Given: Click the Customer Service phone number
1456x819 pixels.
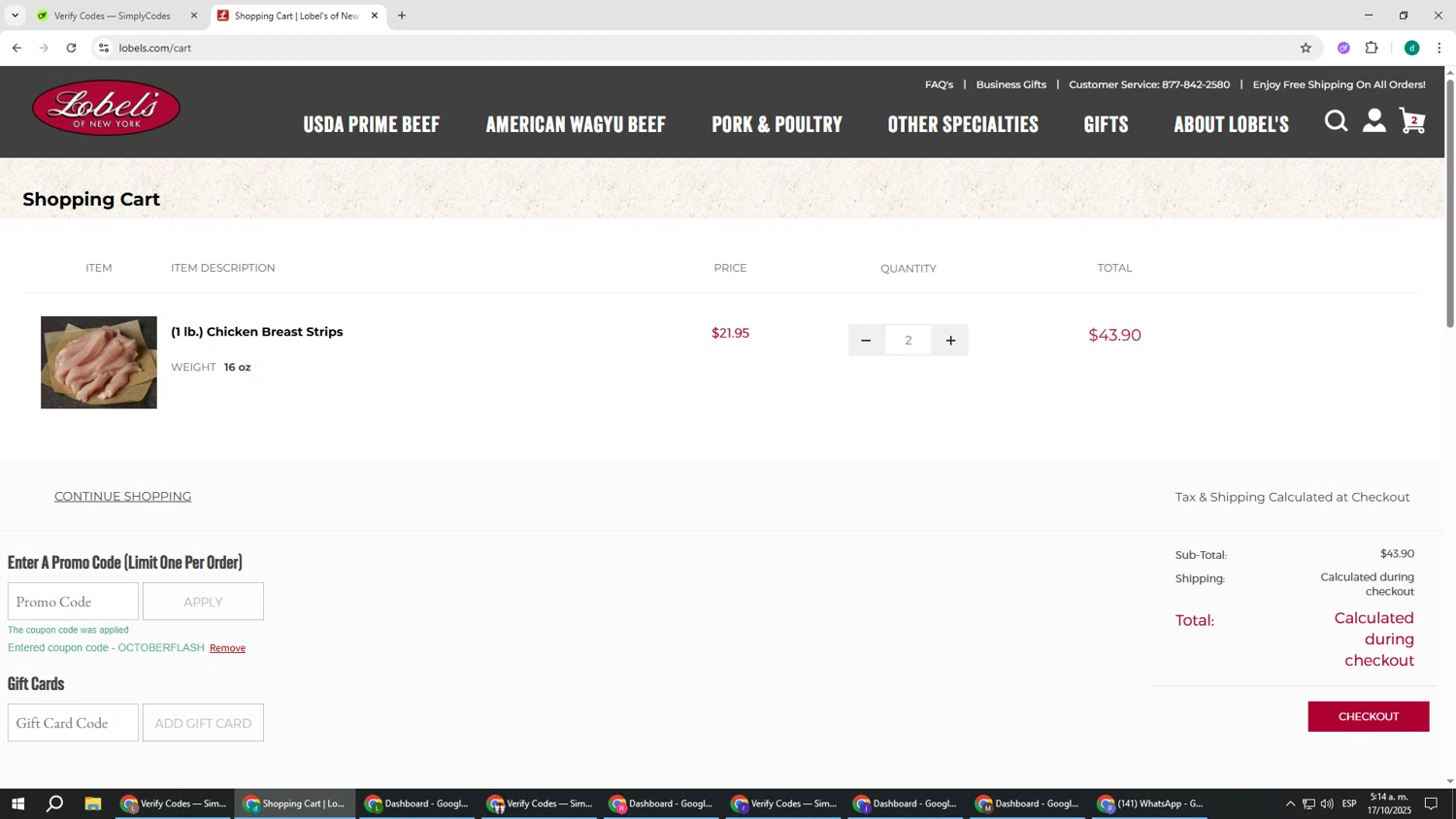Looking at the screenshot, I should coord(1196,84).
